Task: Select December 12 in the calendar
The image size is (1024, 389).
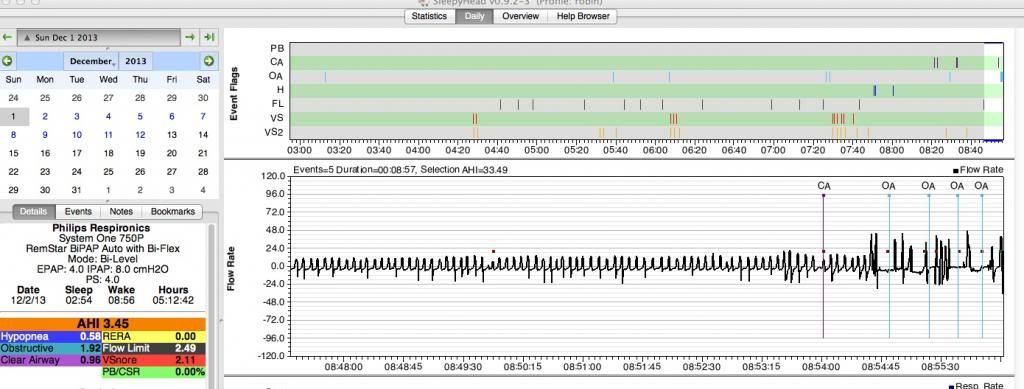Action: pos(140,135)
